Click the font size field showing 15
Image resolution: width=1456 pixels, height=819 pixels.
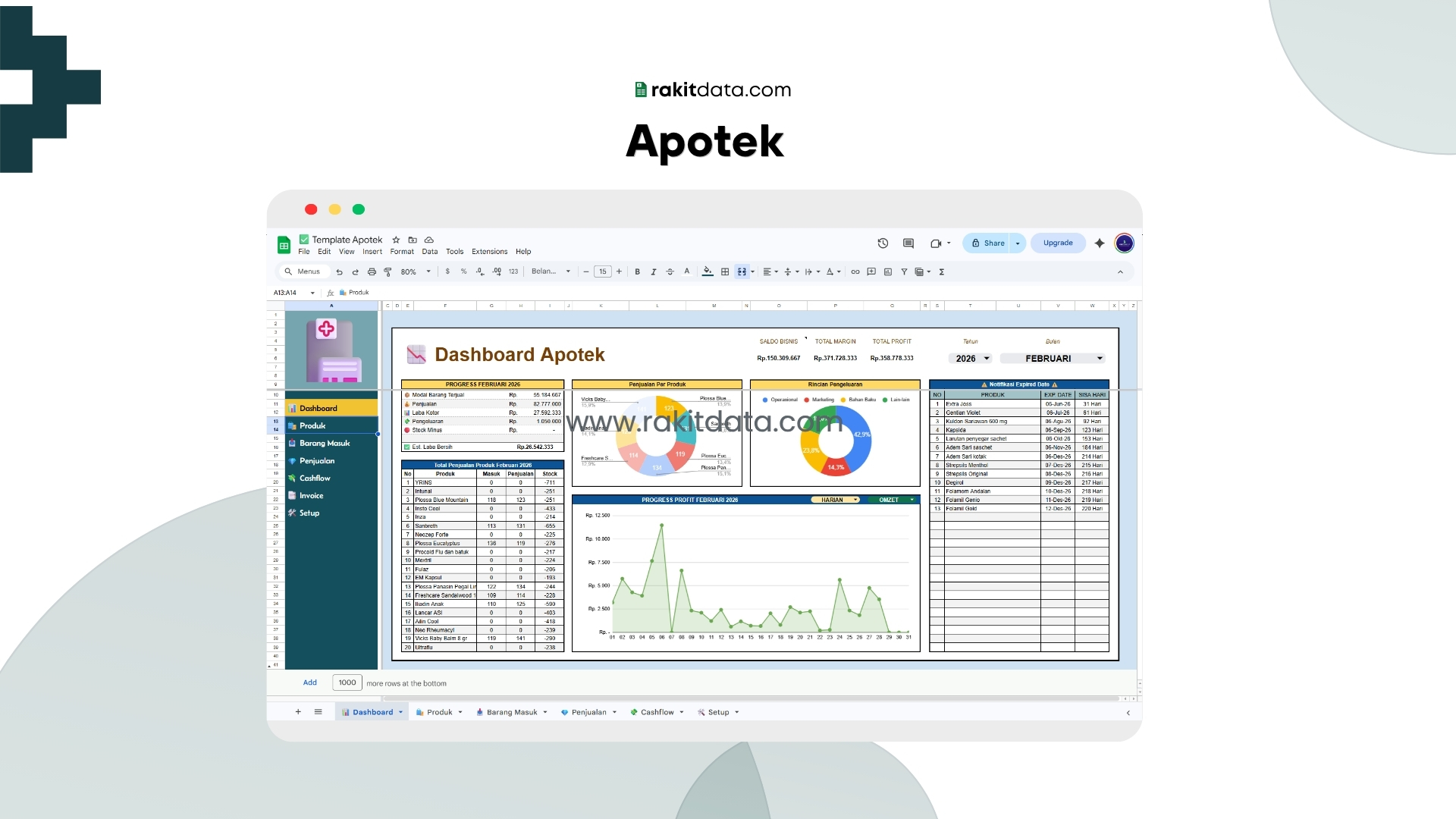pyautogui.click(x=603, y=271)
